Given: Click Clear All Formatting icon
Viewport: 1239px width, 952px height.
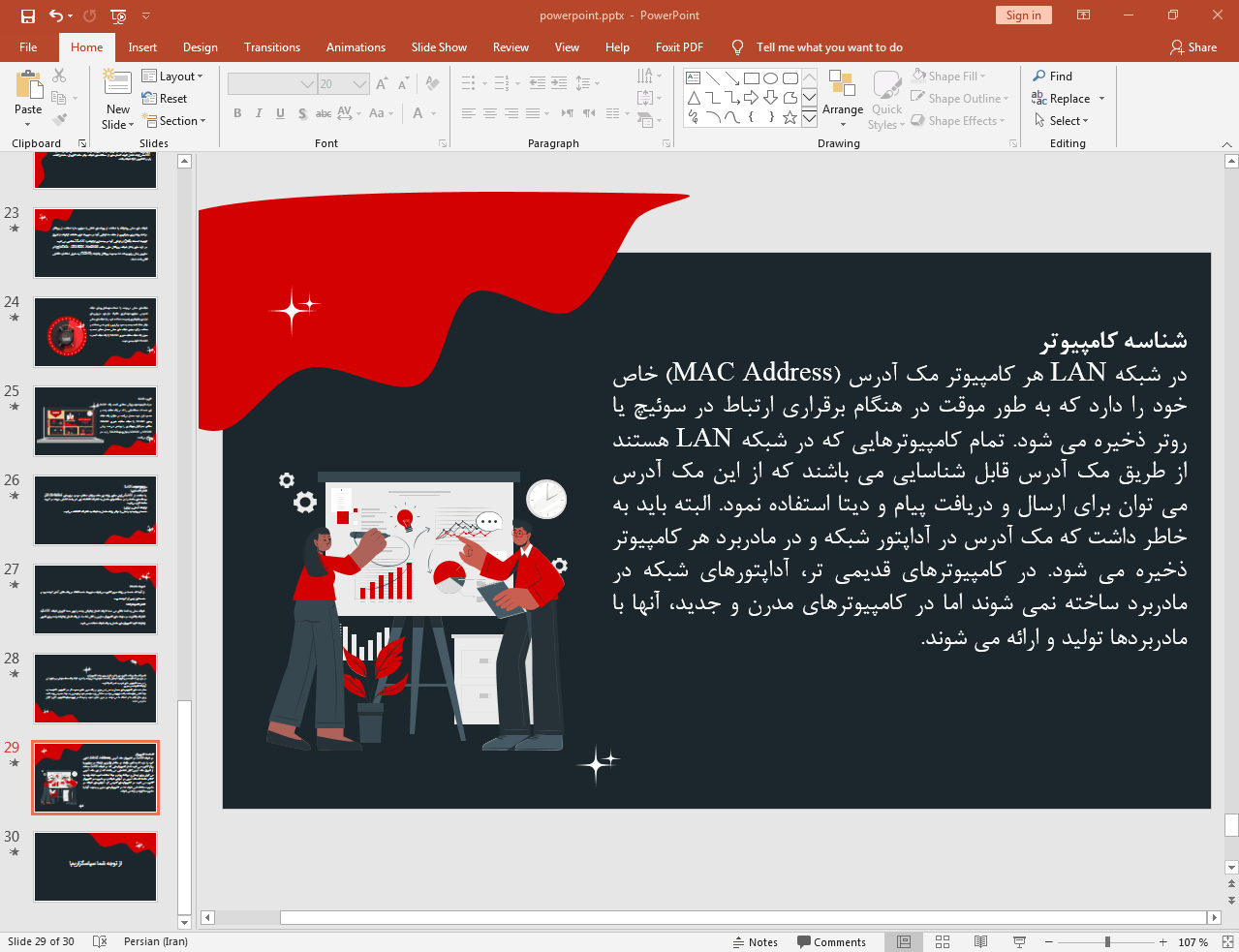Looking at the screenshot, I should pos(433,84).
